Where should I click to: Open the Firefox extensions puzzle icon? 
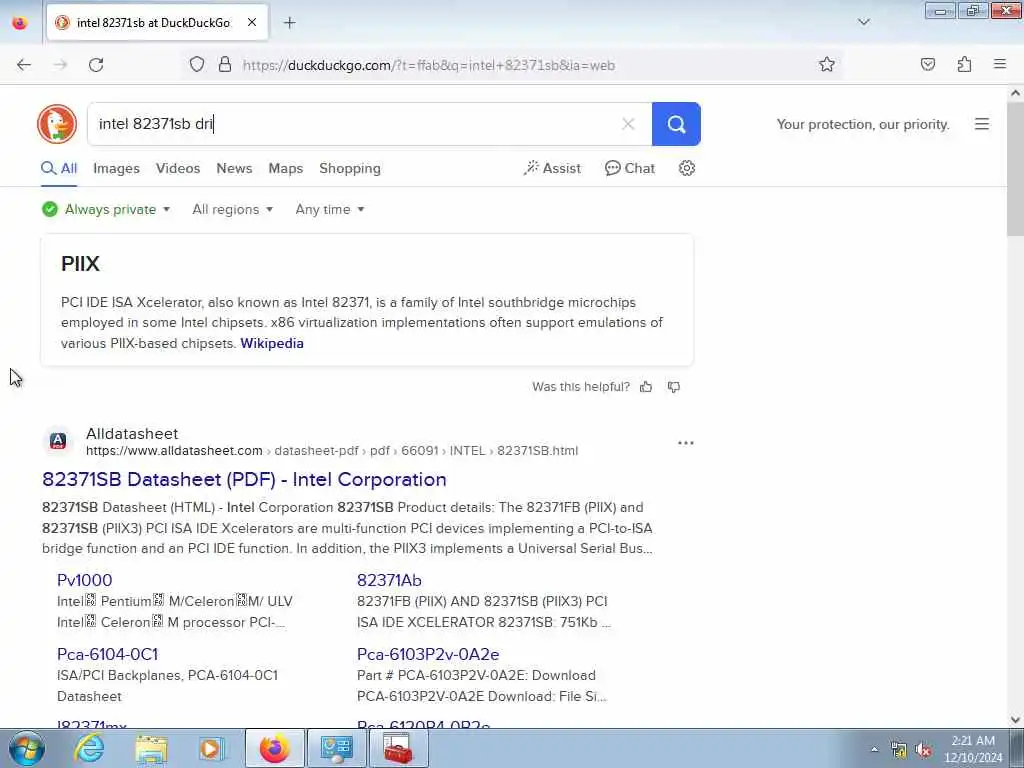point(964,65)
